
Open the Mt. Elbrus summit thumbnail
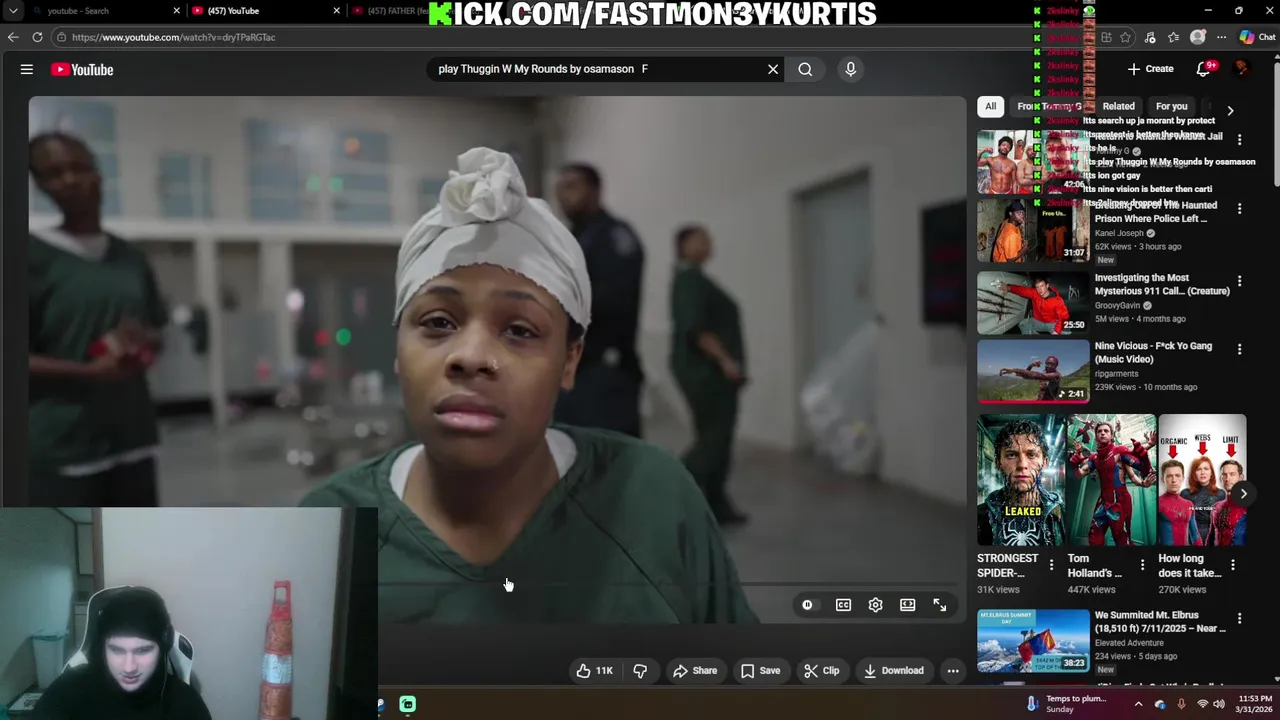pos(1033,640)
